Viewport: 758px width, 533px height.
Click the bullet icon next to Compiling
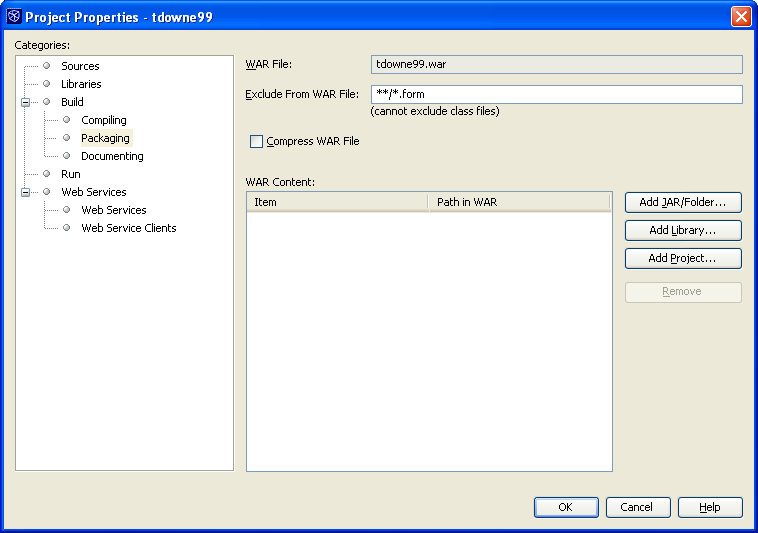point(67,120)
